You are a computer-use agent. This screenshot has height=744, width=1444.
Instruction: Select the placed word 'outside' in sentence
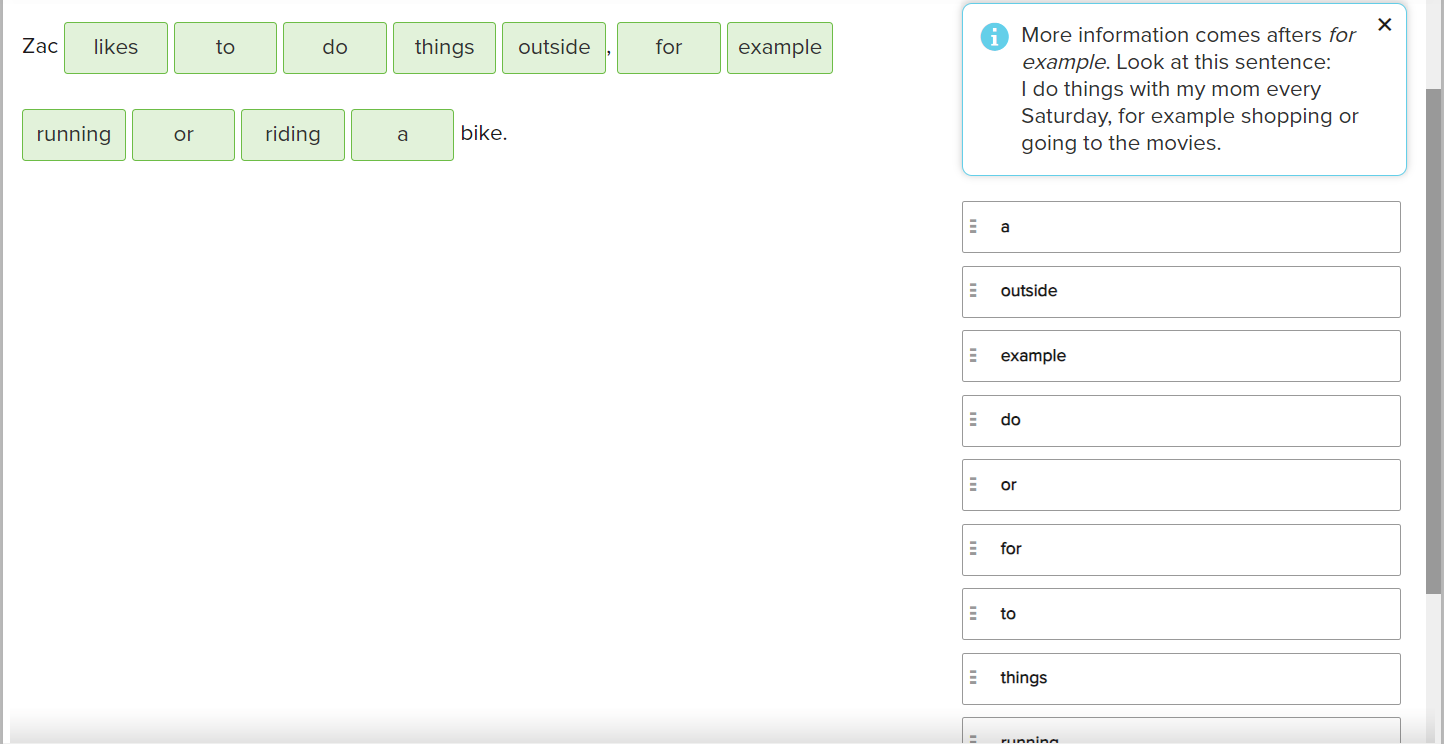click(554, 48)
